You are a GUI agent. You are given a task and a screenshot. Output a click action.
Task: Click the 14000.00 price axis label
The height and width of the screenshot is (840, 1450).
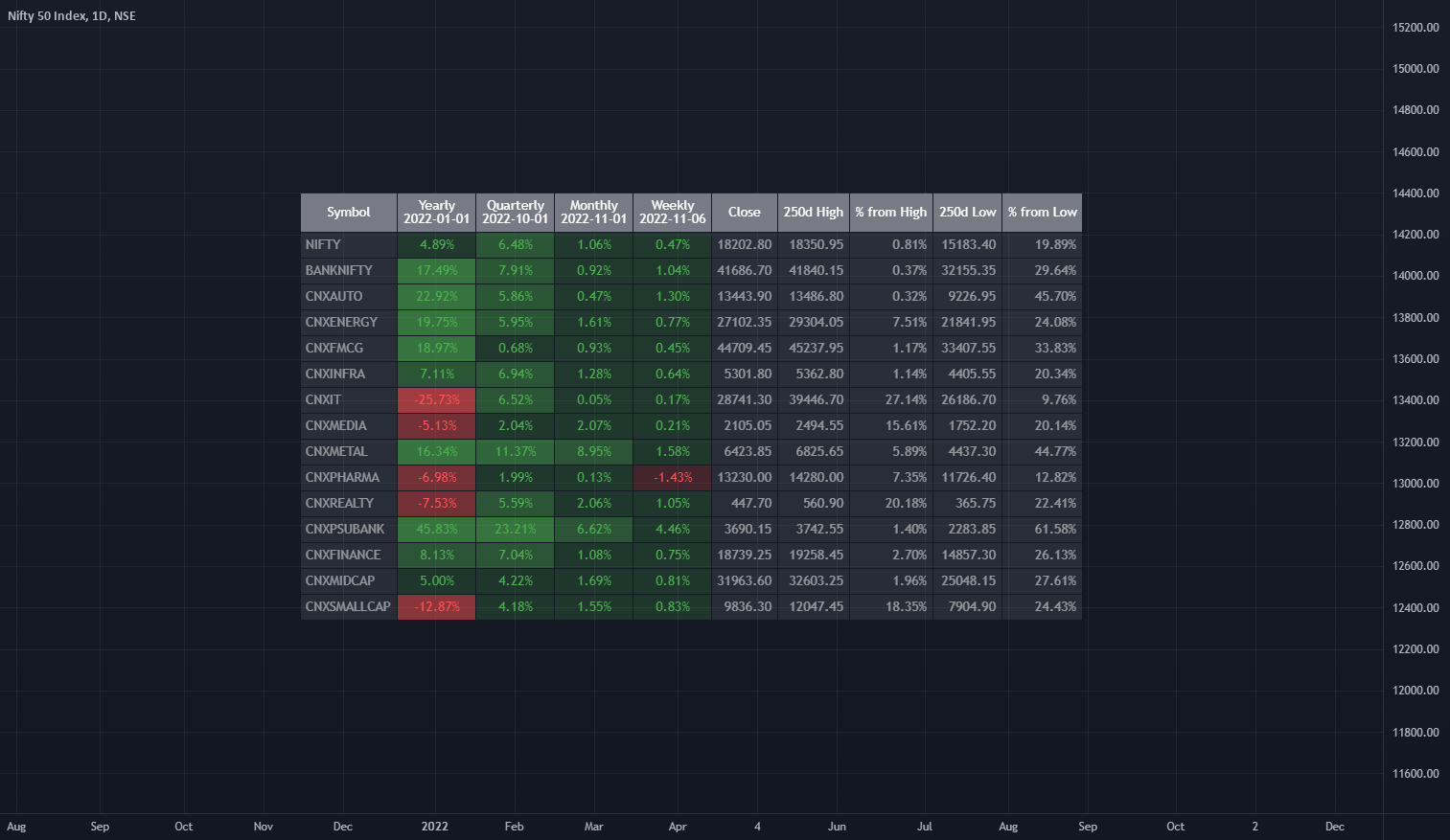tap(1415, 276)
